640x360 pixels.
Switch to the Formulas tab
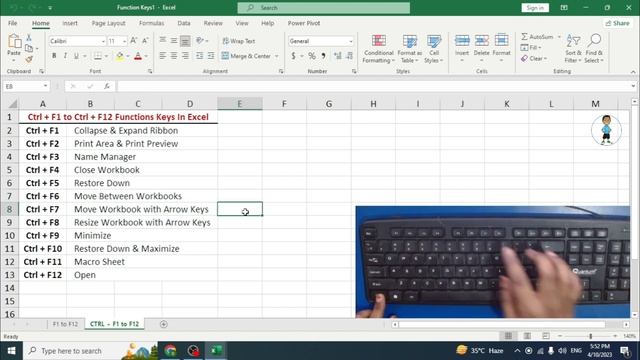point(151,23)
